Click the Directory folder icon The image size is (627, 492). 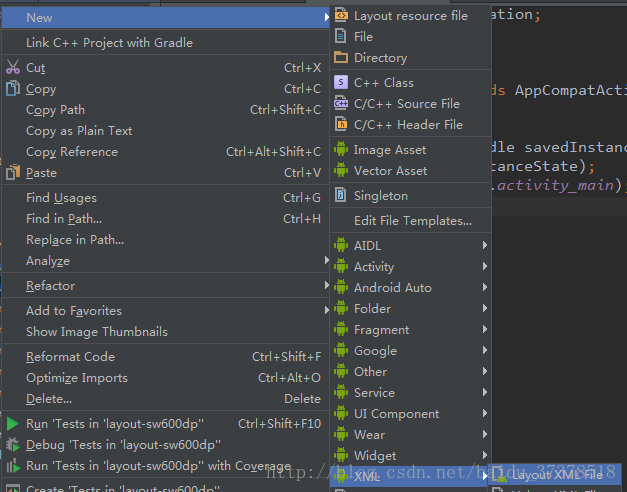pyautogui.click(x=341, y=57)
